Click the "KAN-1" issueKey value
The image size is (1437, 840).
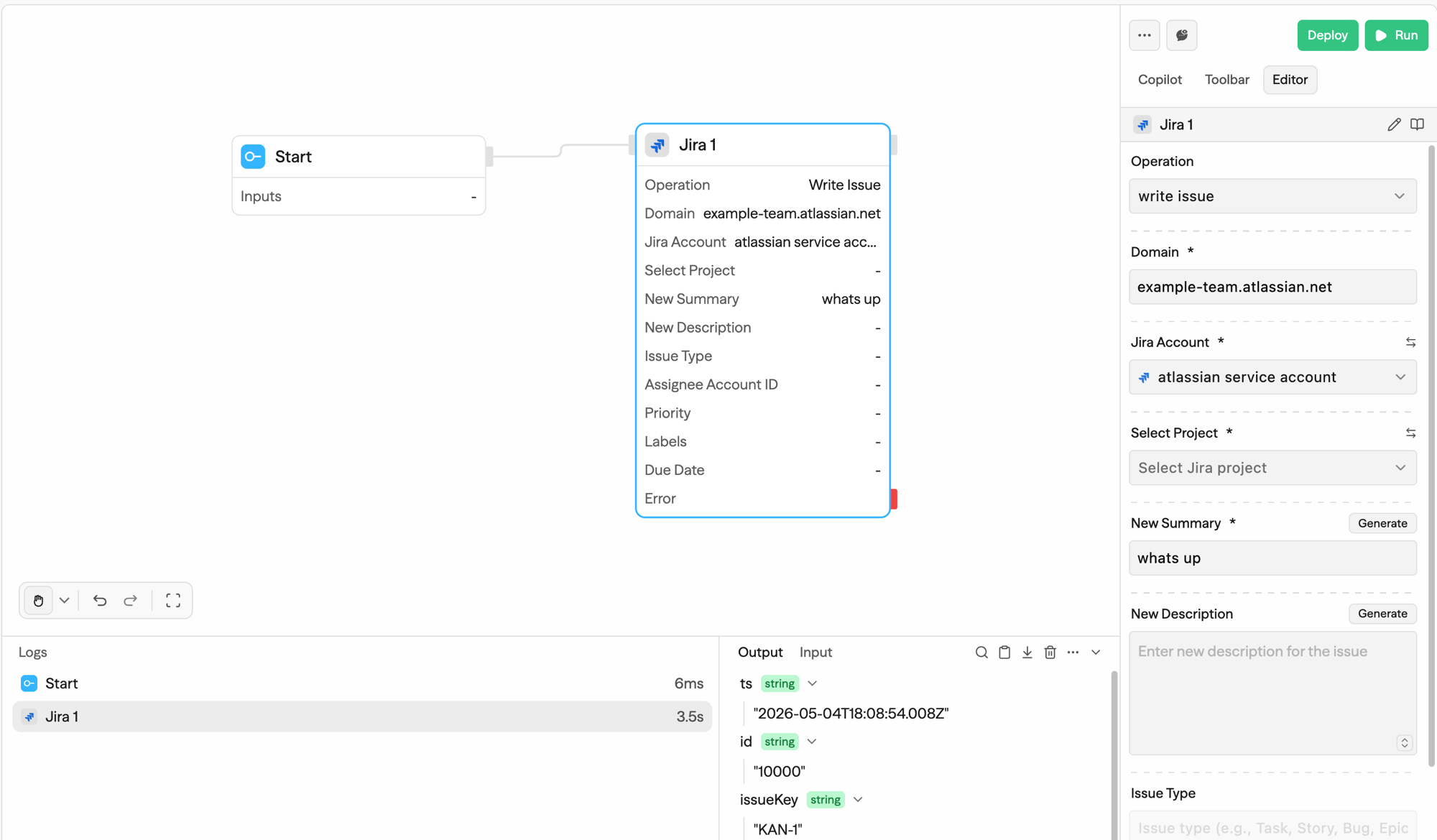(777, 829)
